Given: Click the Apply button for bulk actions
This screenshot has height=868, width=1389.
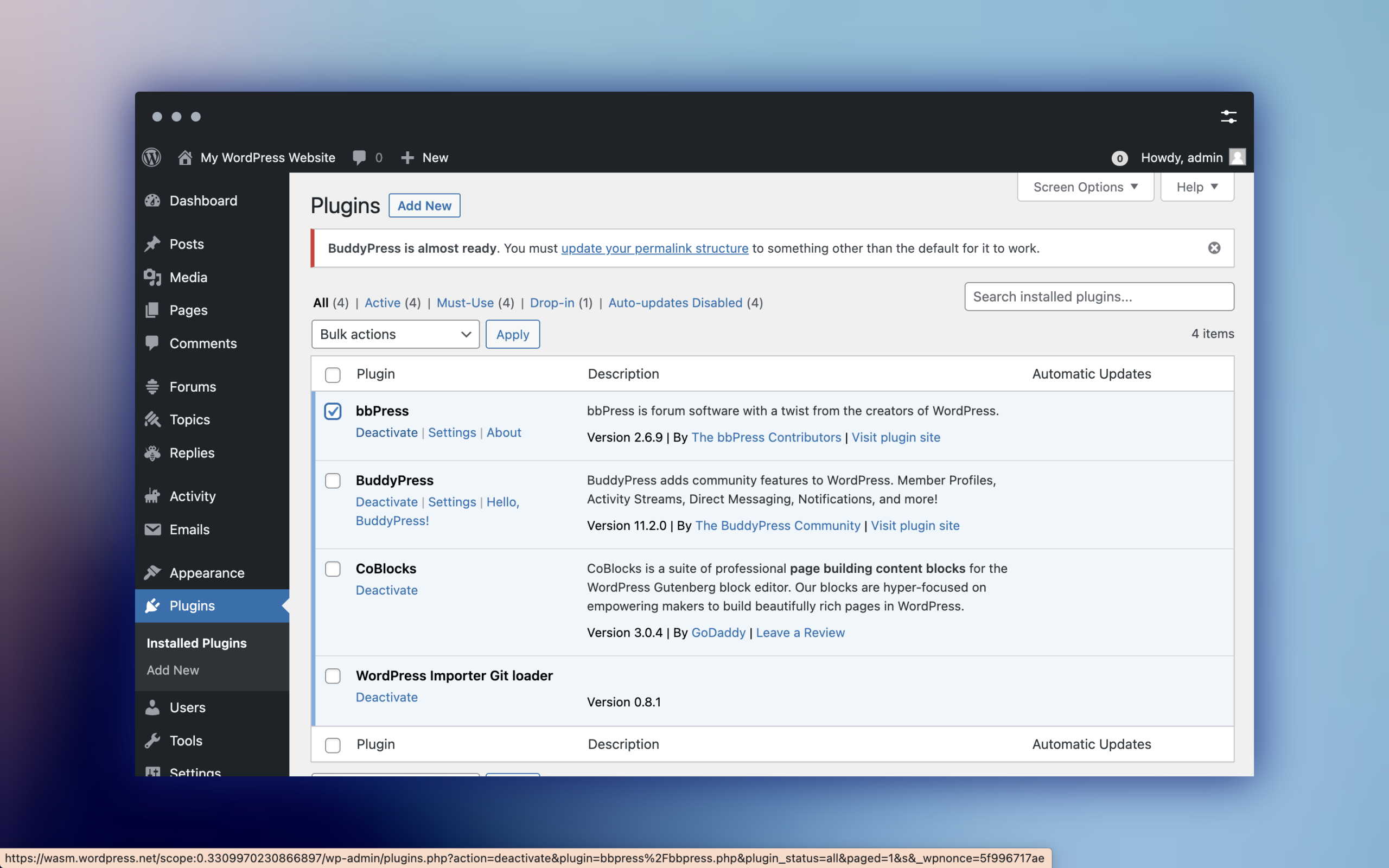Looking at the screenshot, I should (x=513, y=334).
